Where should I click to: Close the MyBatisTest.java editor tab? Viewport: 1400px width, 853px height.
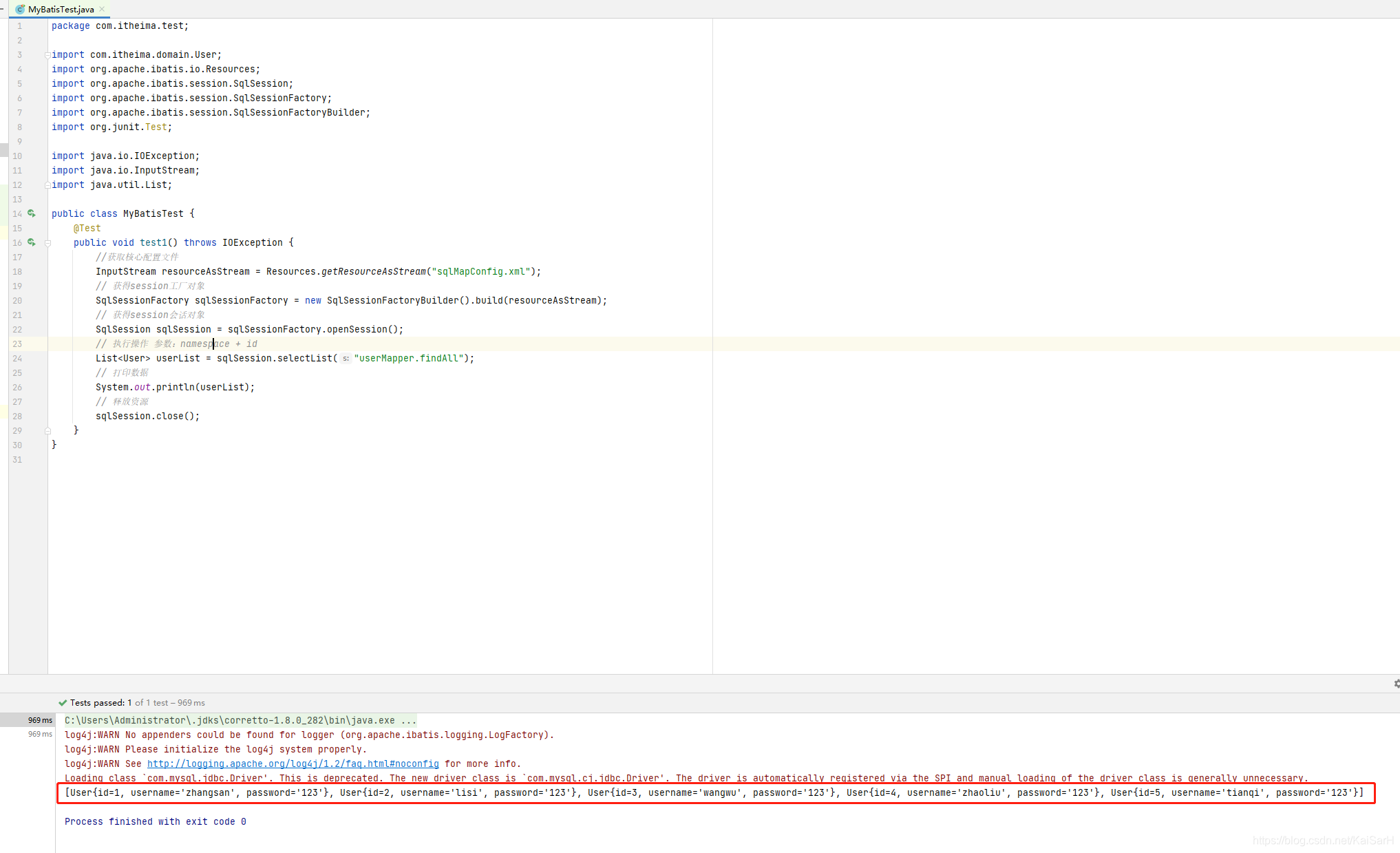(x=102, y=9)
